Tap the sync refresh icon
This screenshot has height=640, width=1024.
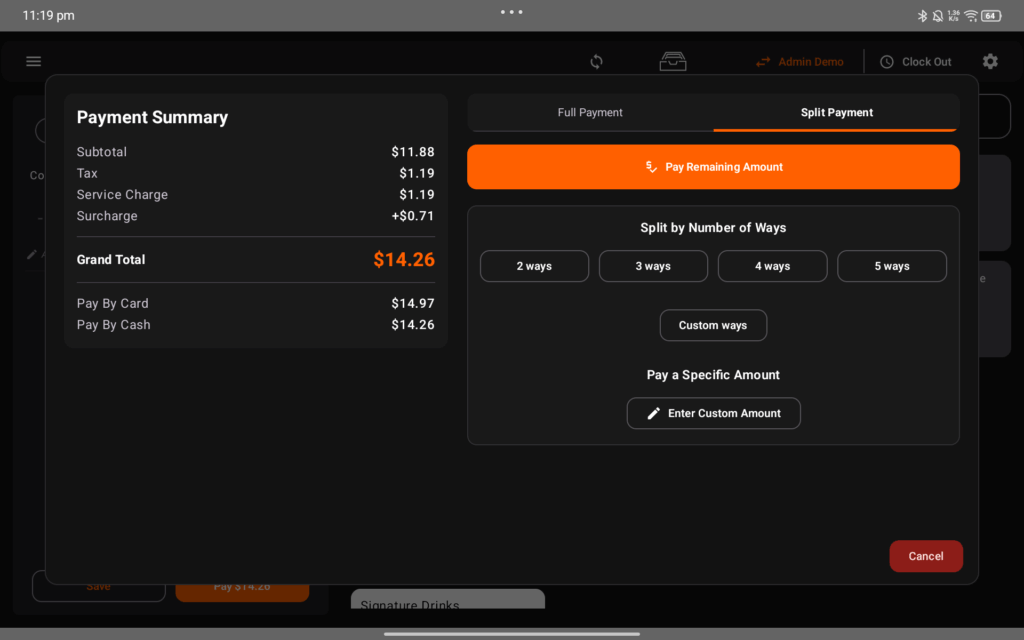[x=596, y=62]
